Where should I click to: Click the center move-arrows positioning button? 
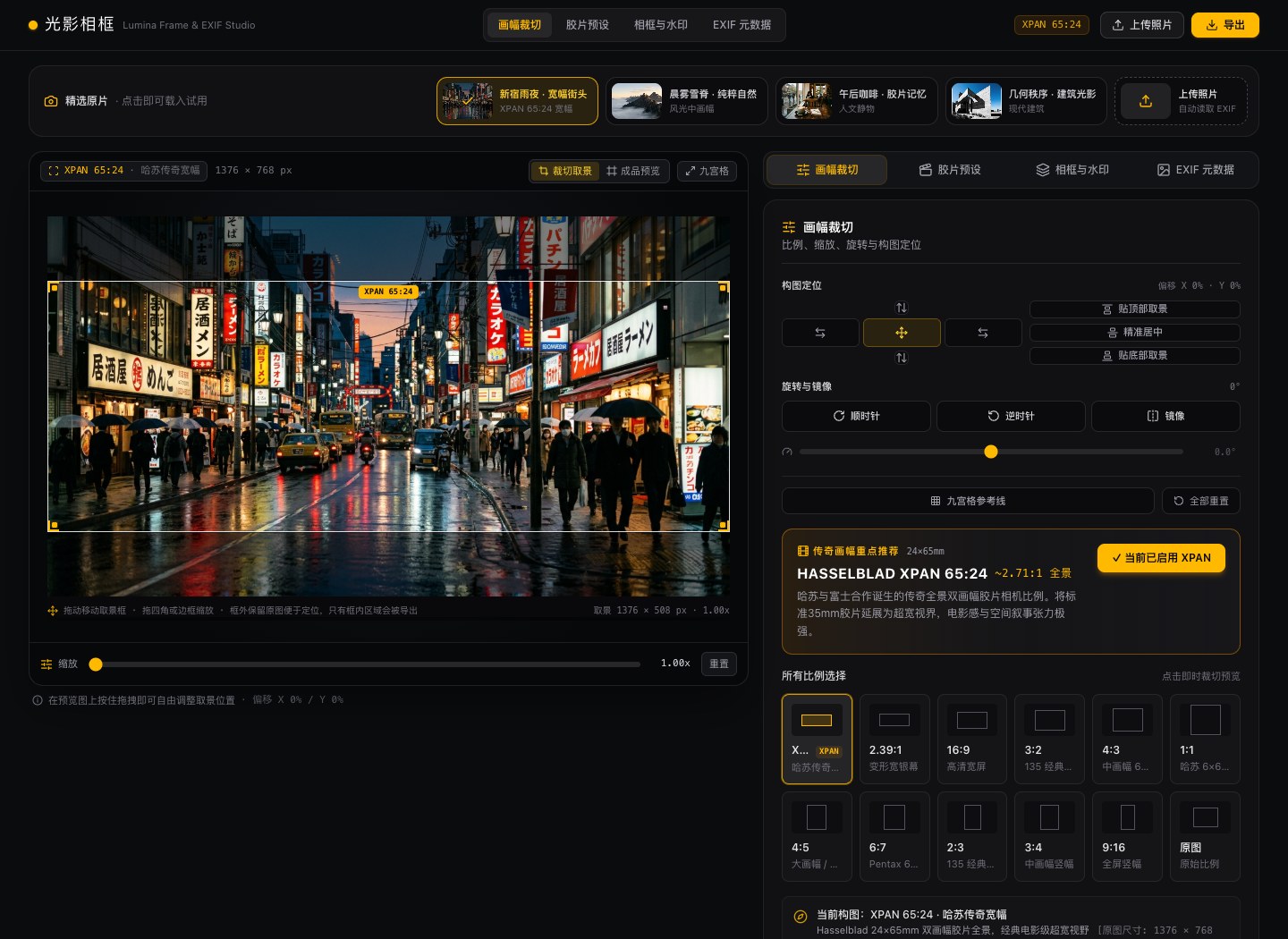pos(902,333)
